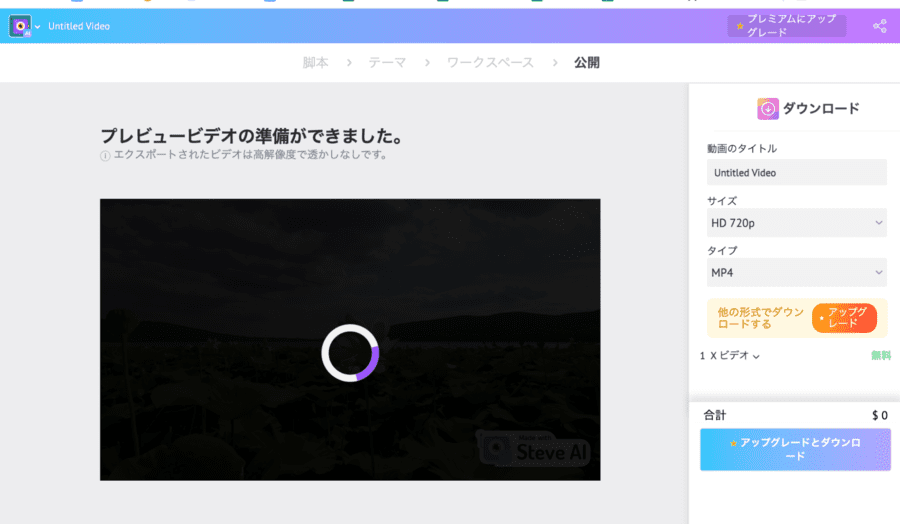Click the green 無料 label

click(x=880, y=356)
